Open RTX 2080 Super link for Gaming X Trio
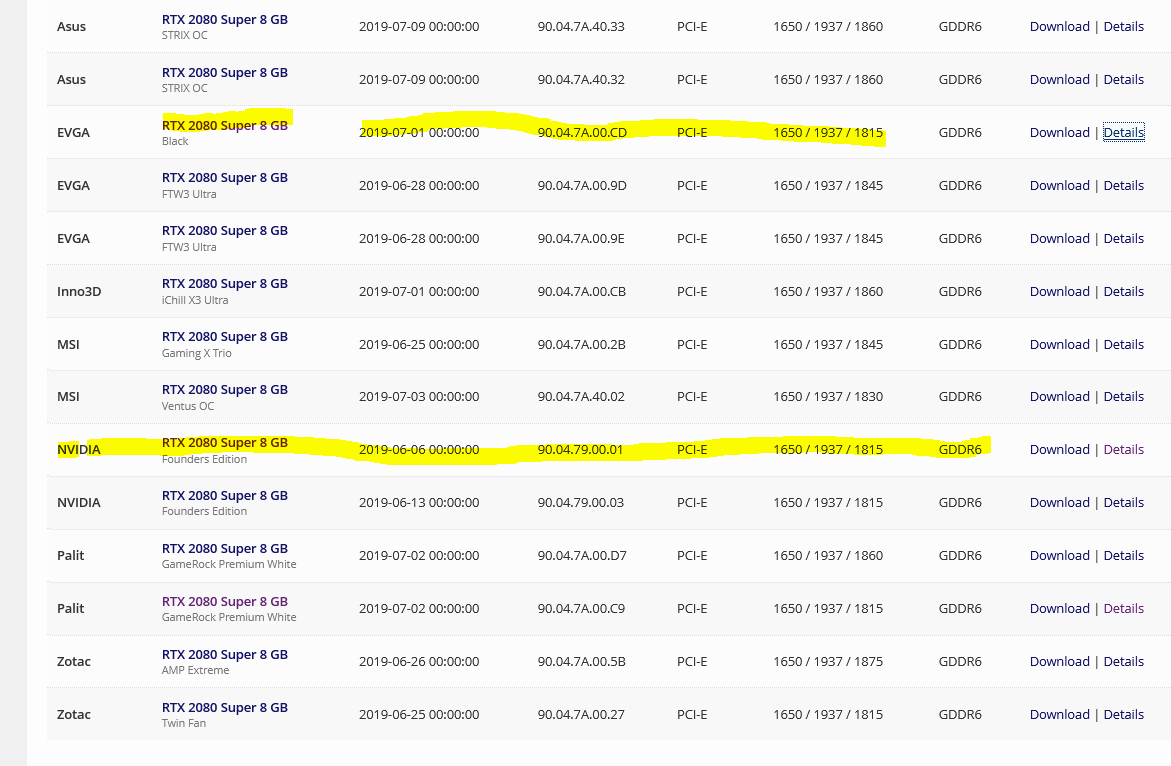 pos(225,337)
